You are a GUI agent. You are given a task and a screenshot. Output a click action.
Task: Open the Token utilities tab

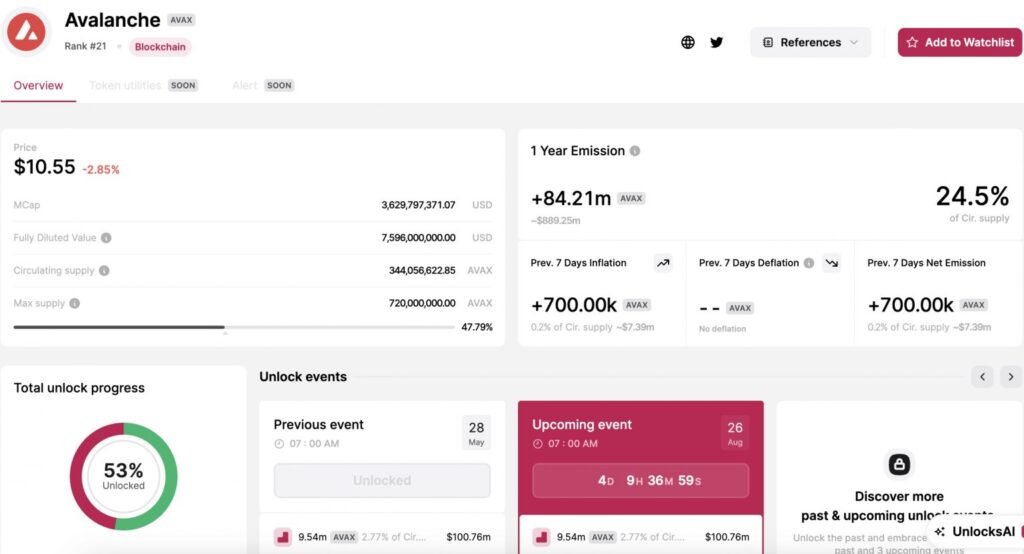tap(126, 85)
